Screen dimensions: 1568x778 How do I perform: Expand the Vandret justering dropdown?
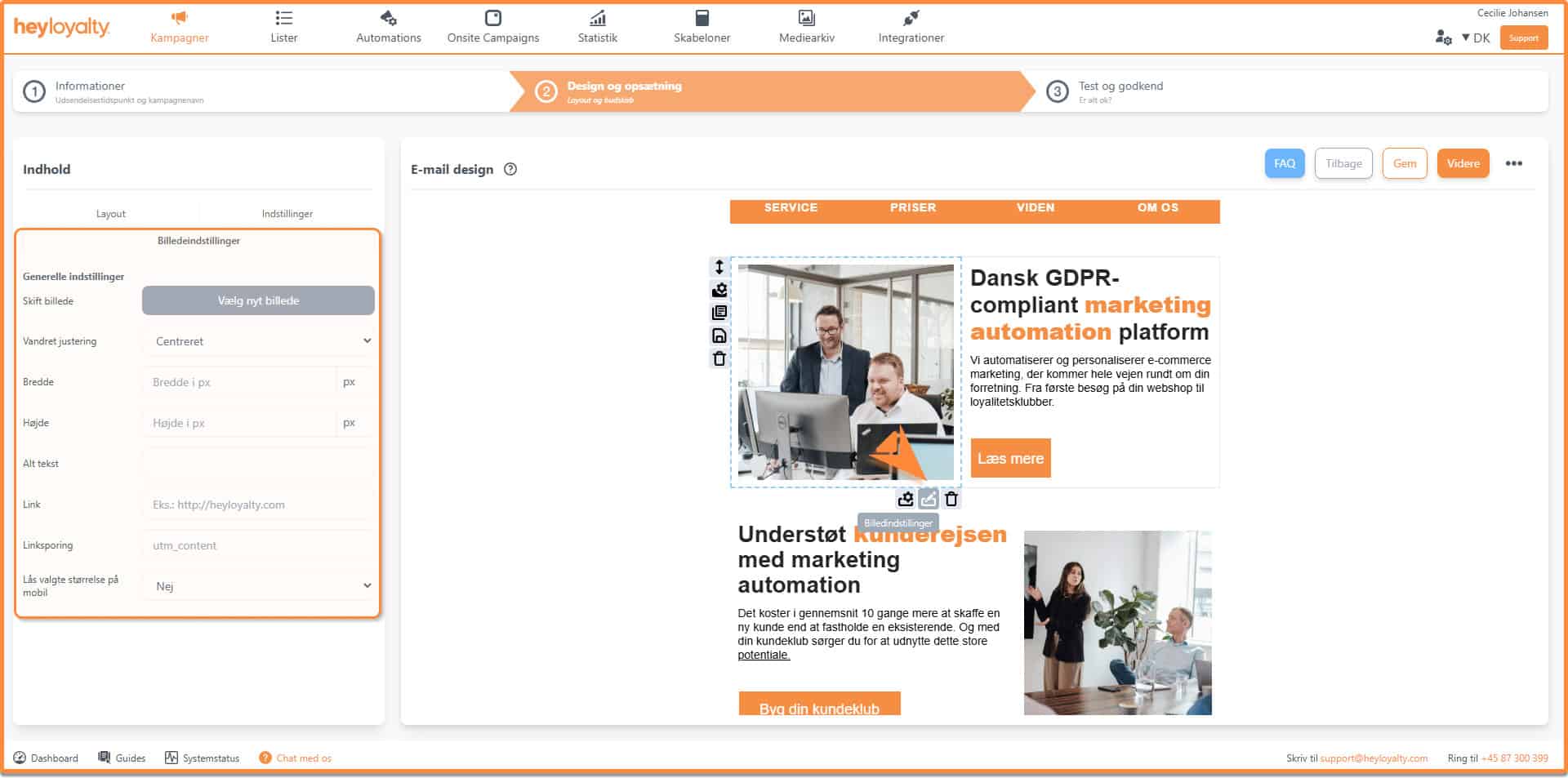point(258,341)
